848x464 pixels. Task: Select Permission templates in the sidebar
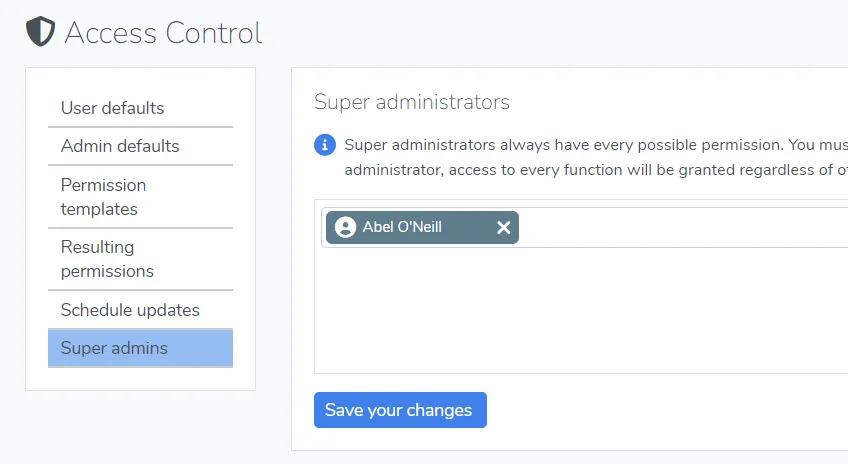[103, 197]
